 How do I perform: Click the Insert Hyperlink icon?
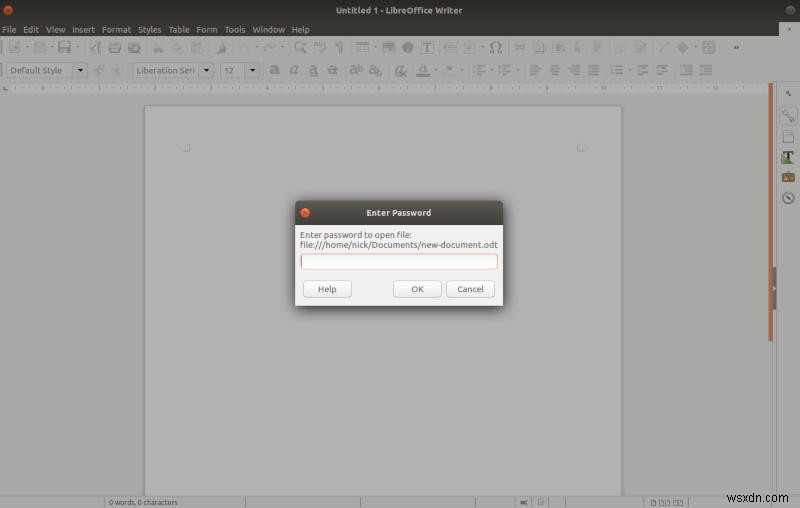tap(520, 47)
